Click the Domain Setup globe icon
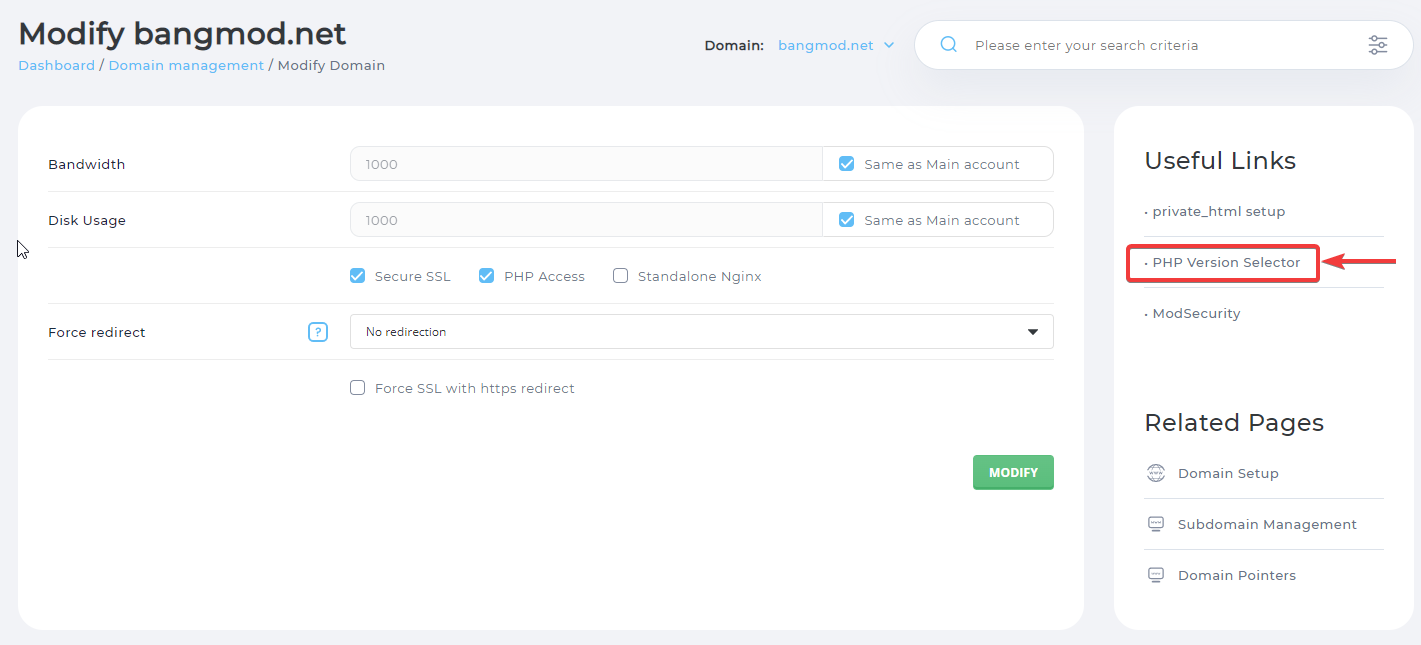 pyautogui.click(x=1156, y=473)
